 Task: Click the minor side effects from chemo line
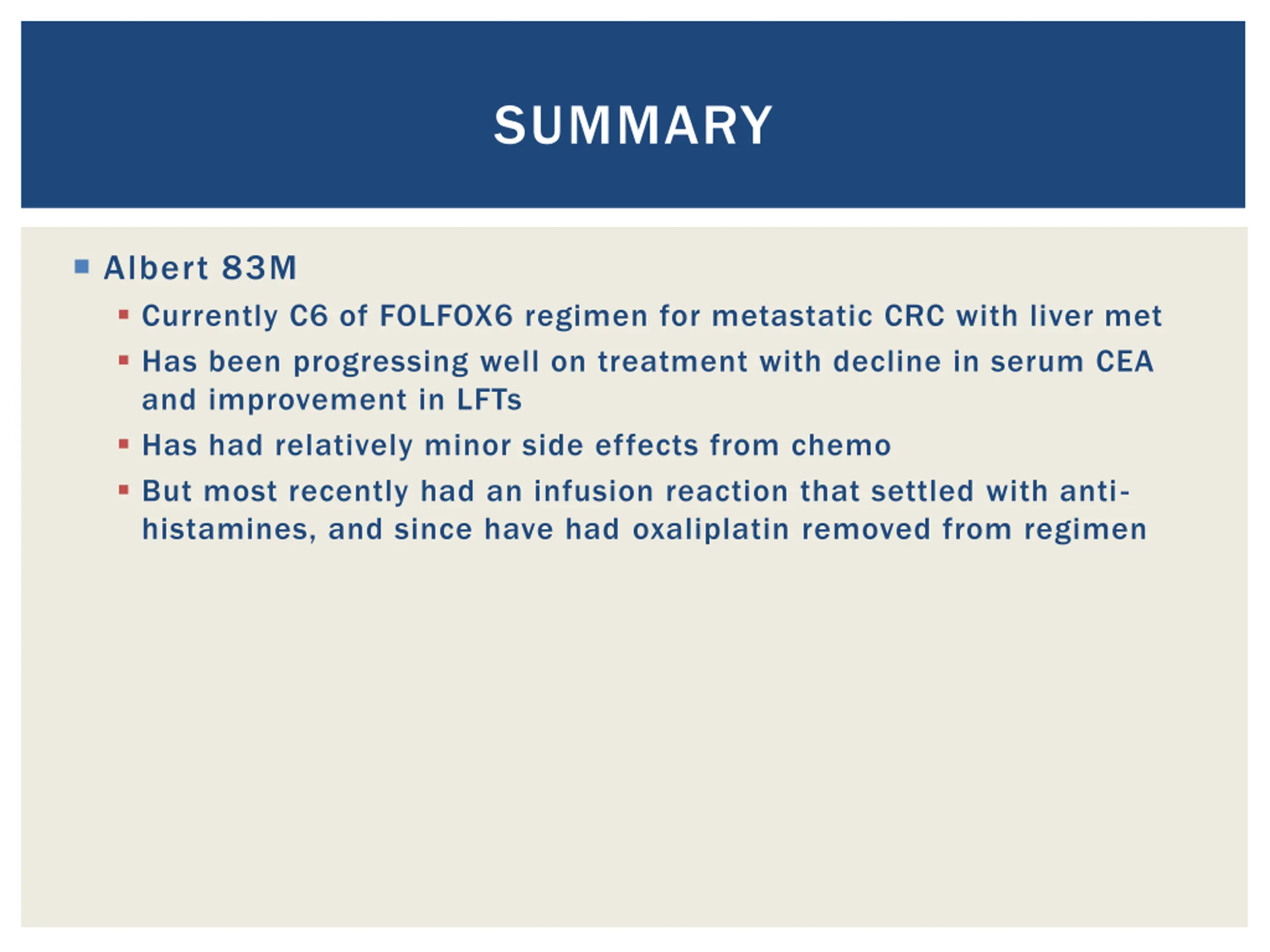point(517,446)
